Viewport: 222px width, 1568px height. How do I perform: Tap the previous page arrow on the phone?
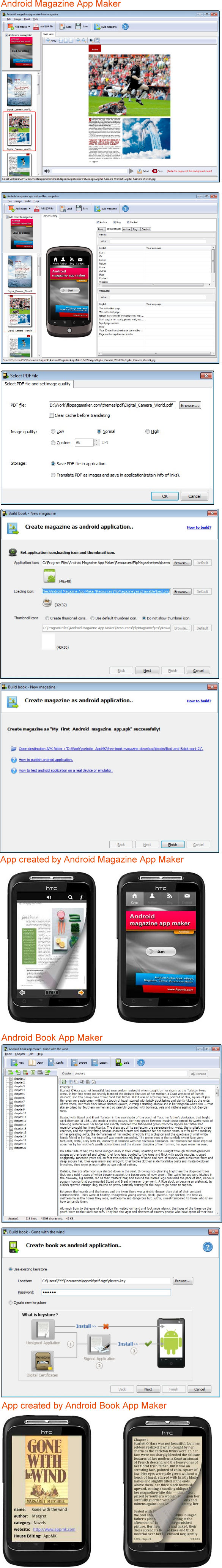click(23, 992)
